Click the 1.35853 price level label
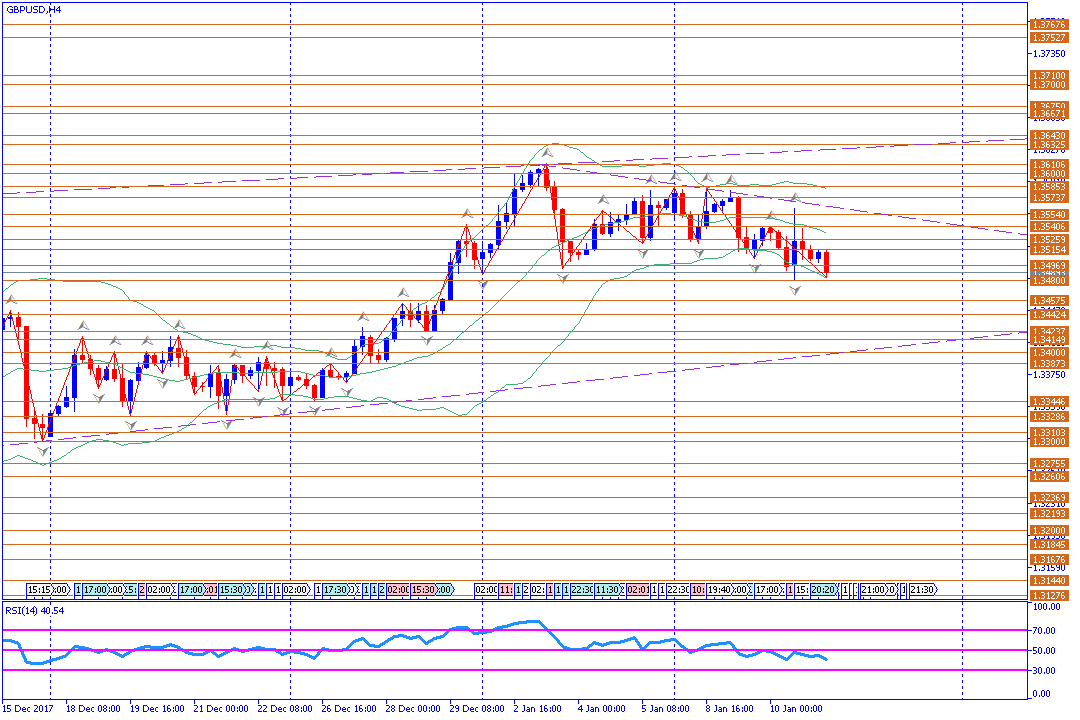1080x720 pixels. [1048, 187]
